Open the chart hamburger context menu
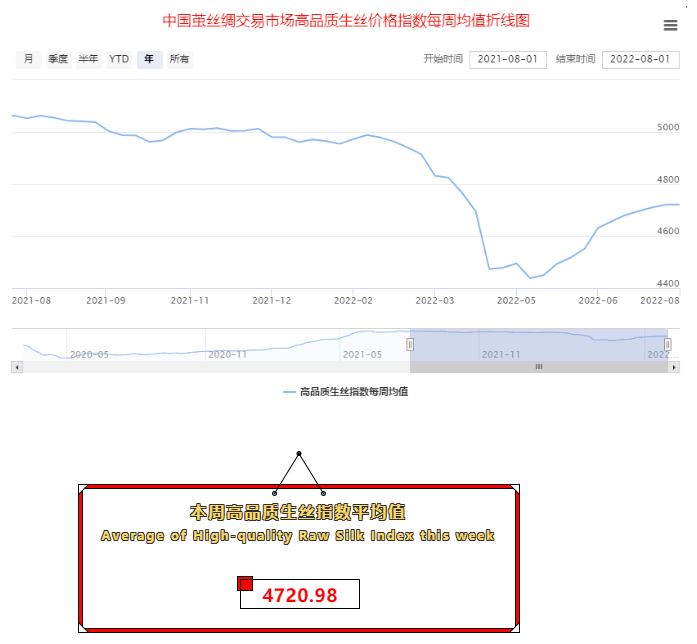Image resolution: width=697 pixels, height=644 pixels. pyautogui.click(x=670, y=26)
